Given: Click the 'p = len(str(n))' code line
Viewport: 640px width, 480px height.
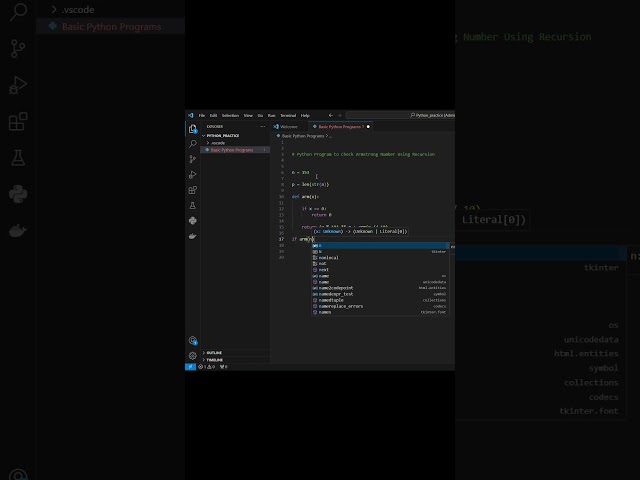Looking at the screenshot, I should point(310,184).
